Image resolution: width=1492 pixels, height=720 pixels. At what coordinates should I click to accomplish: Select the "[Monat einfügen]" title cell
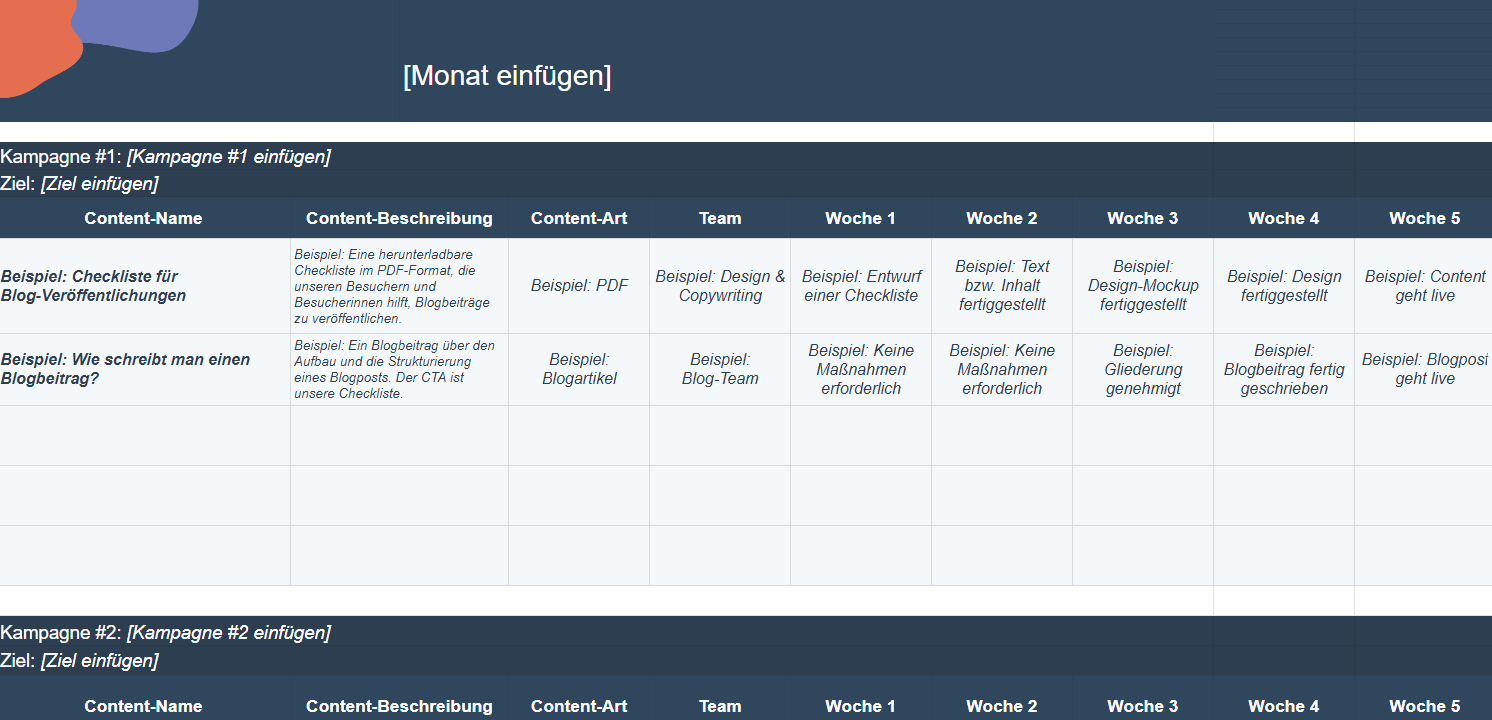click(507, 76)
